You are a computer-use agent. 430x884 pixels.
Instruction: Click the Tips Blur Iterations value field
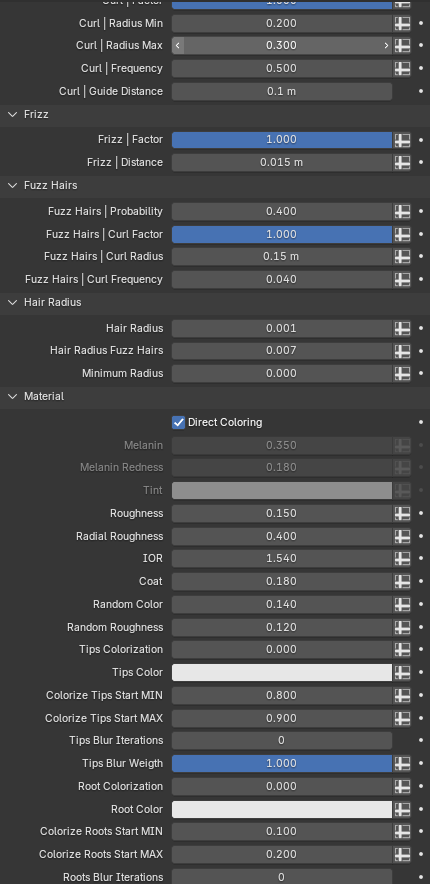tap(282, 741)
